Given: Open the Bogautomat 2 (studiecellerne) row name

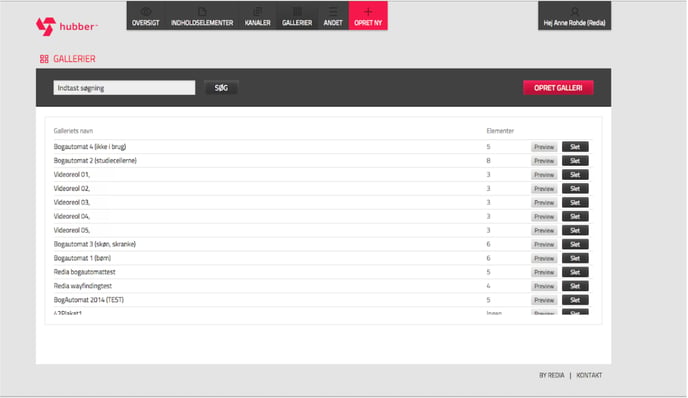Looking at the screenshot, I should (95, 161).
